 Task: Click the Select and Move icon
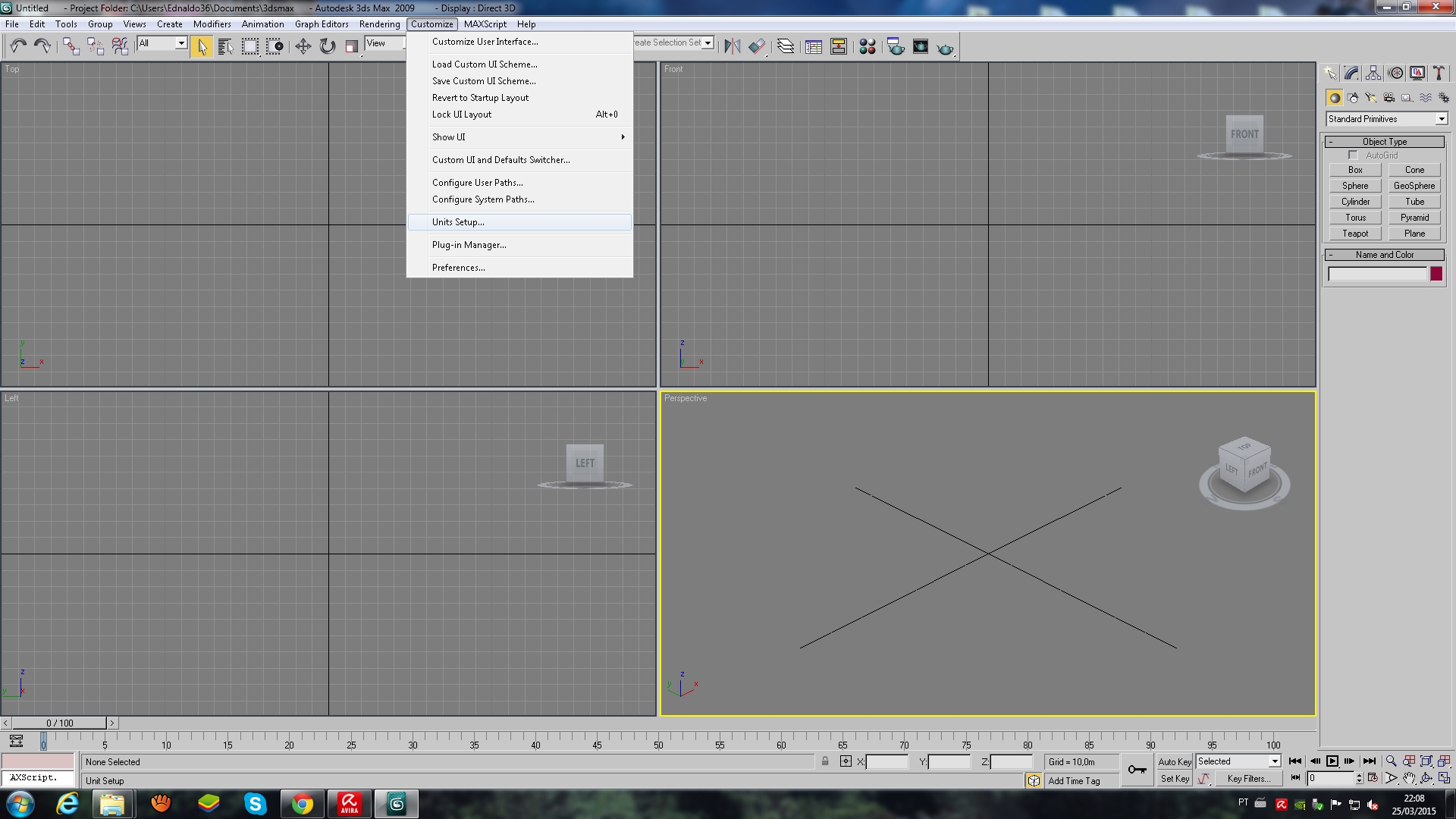click(x=301, y=46)
